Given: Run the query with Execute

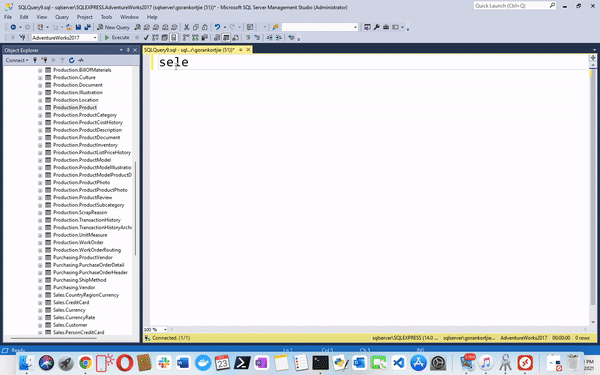Looking at the screenshot, I should tap(117, 38).
